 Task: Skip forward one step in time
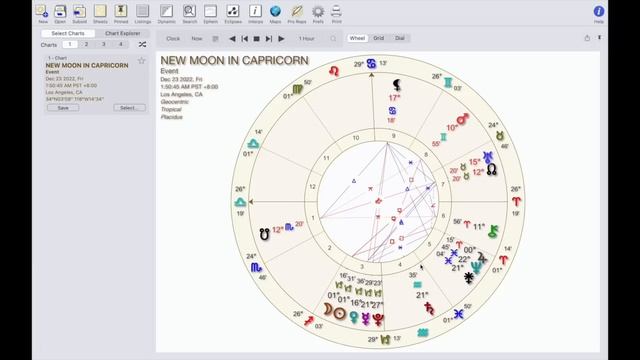pyautogui.click(x=269, y=39)
